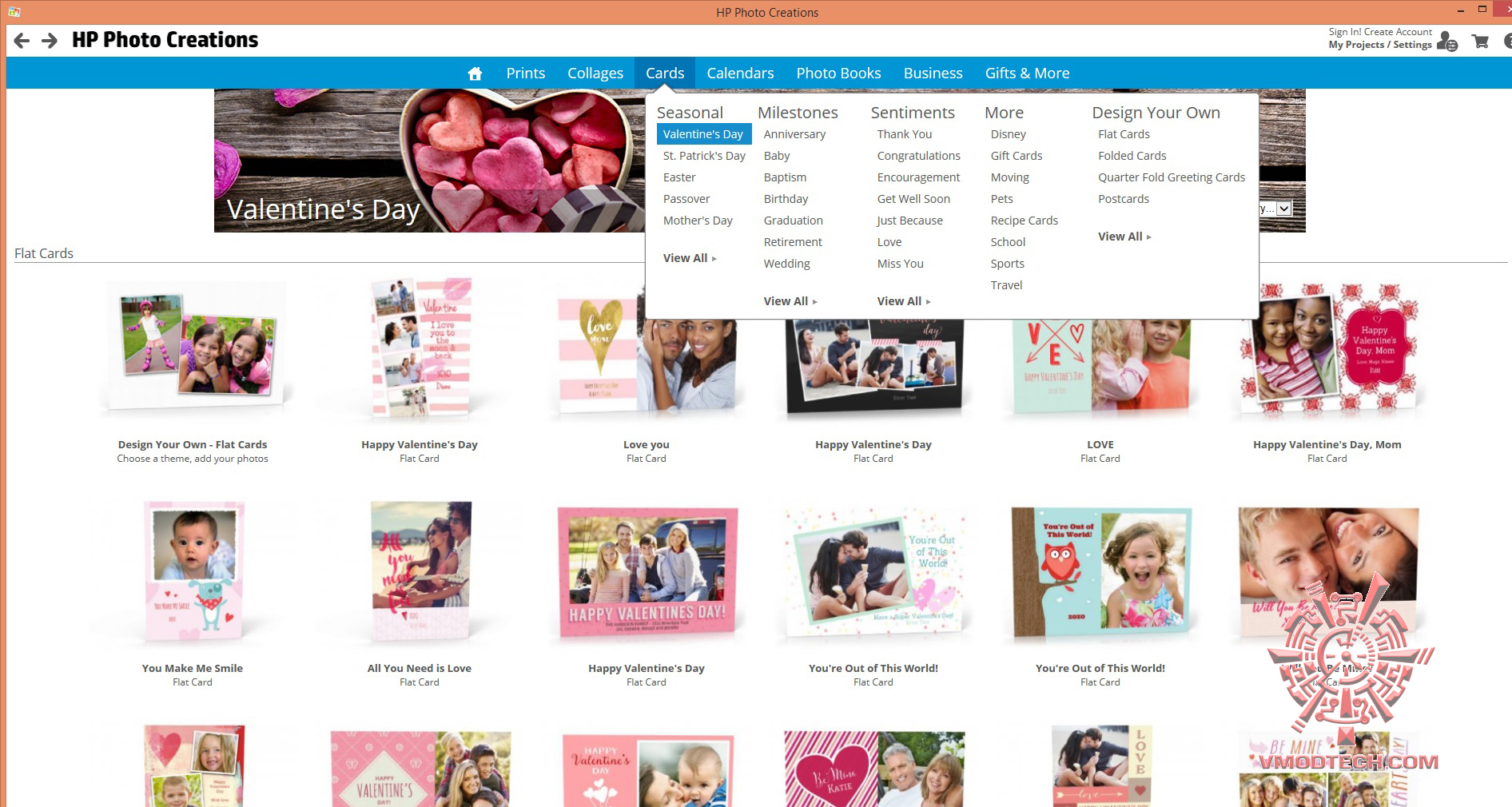Screen dimensions: 1512x807
Task: Open the Prints tab
Action: pos(526,74)
